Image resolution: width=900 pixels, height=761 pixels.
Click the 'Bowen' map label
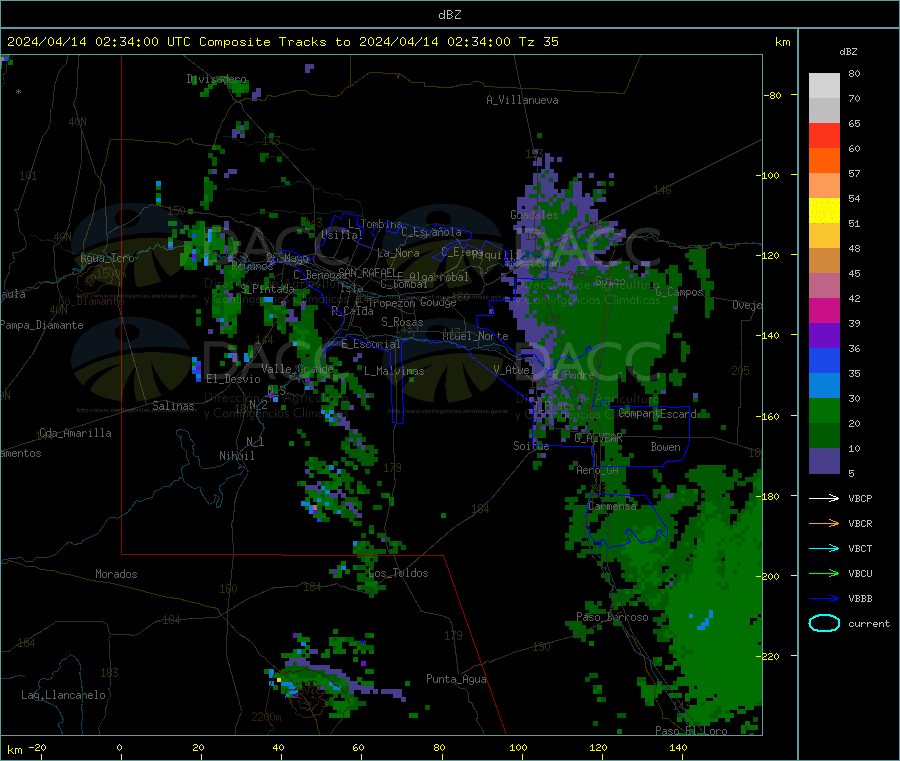pos(665,447)
